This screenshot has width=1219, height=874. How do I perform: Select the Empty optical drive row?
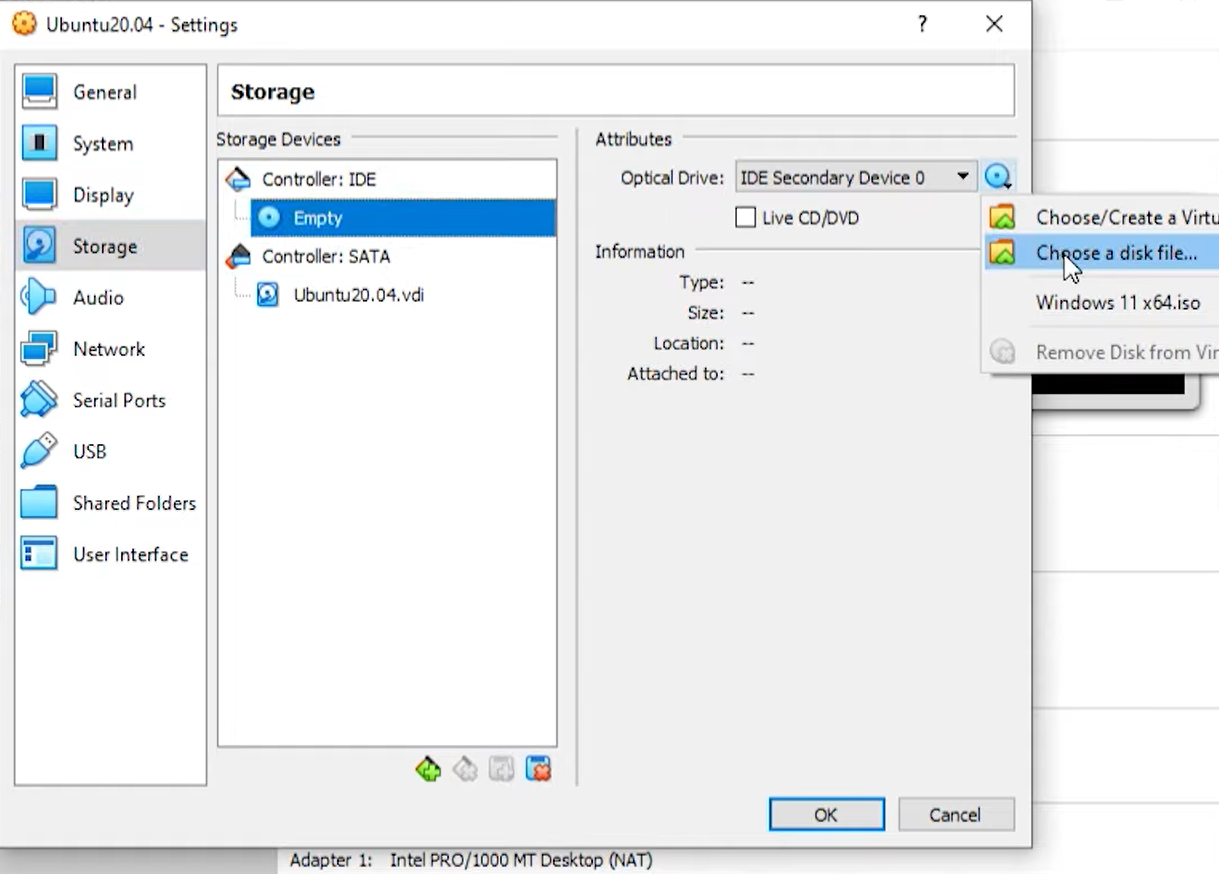click(x=403, y=218)
